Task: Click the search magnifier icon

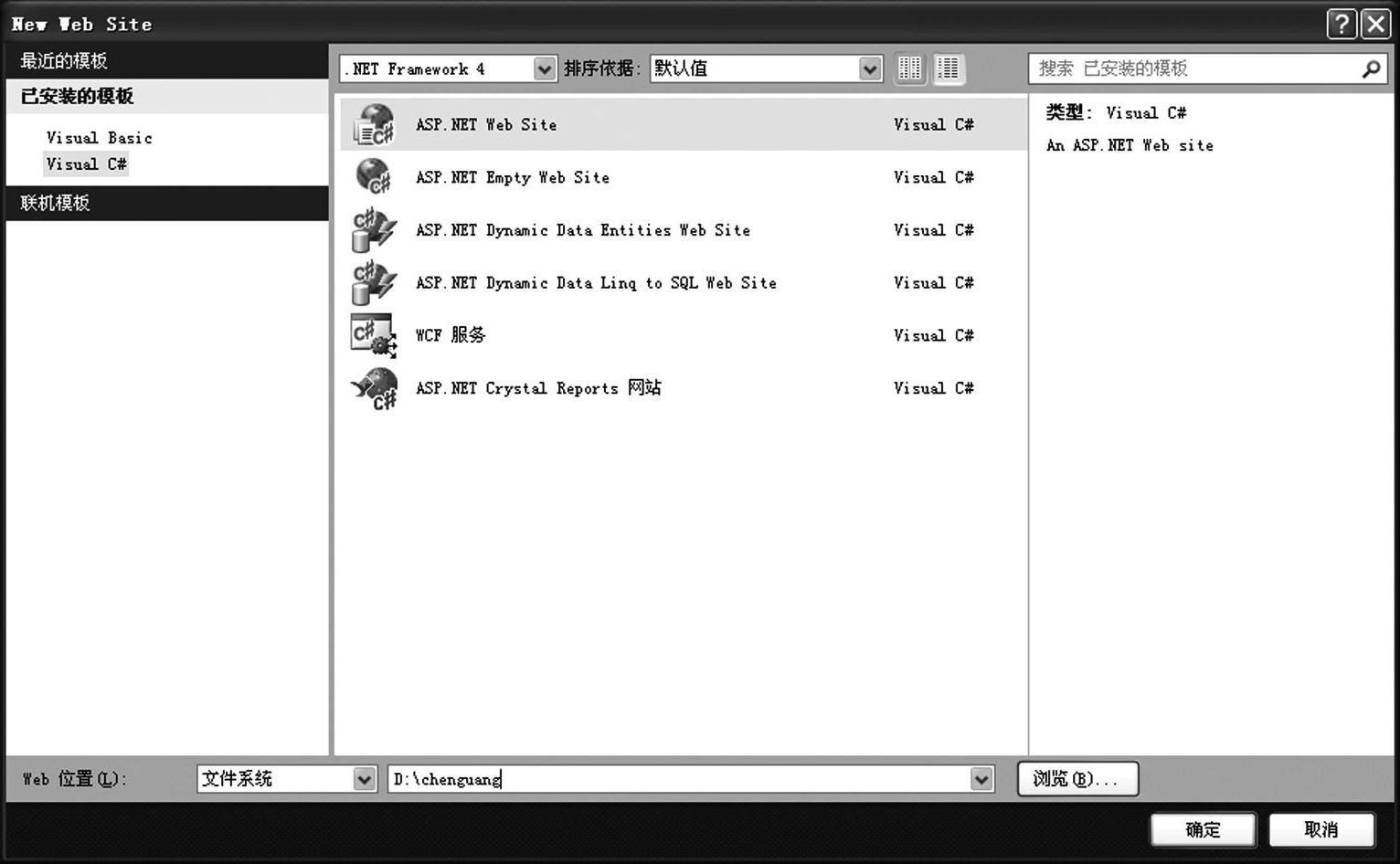Action: (x=1371, y=68)
